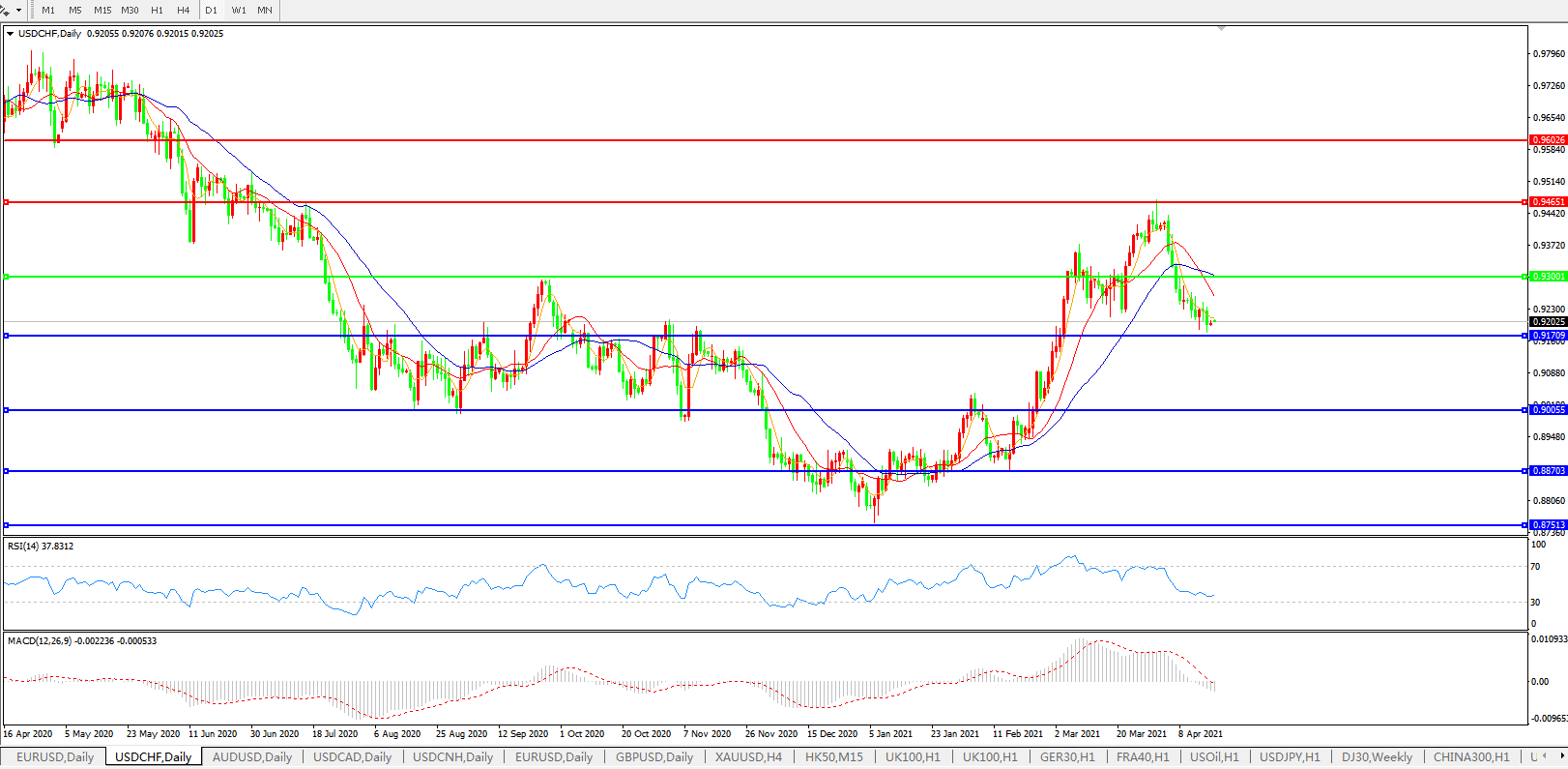Switch to the AUDUSD,Daily tab

pyautogui.click(x=251, y=757)
